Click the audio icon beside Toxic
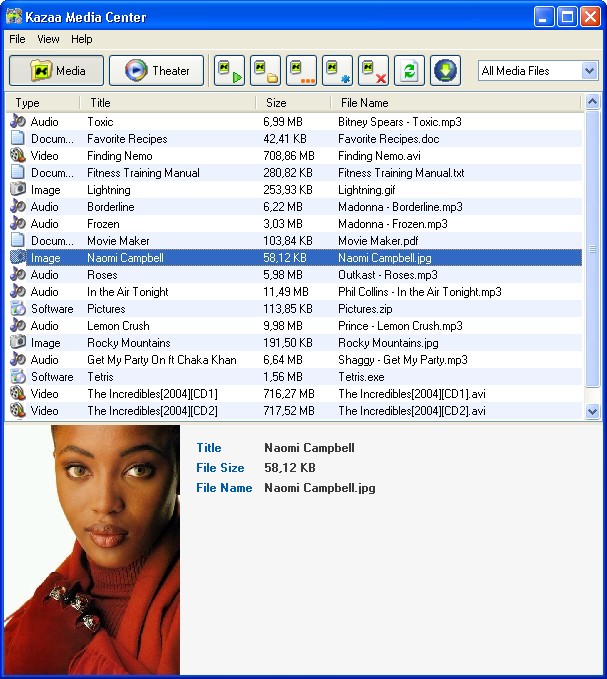The height and width of the screenshot is (679, 607). pyautogui.click(x=18, y=121)
